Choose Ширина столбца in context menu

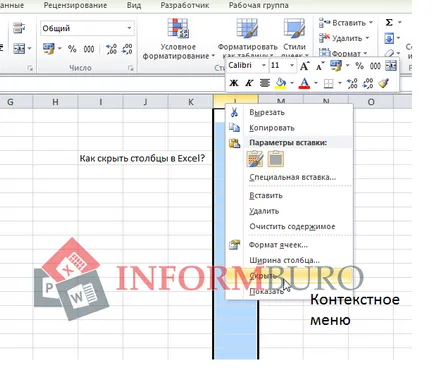(x=284, y=260)
